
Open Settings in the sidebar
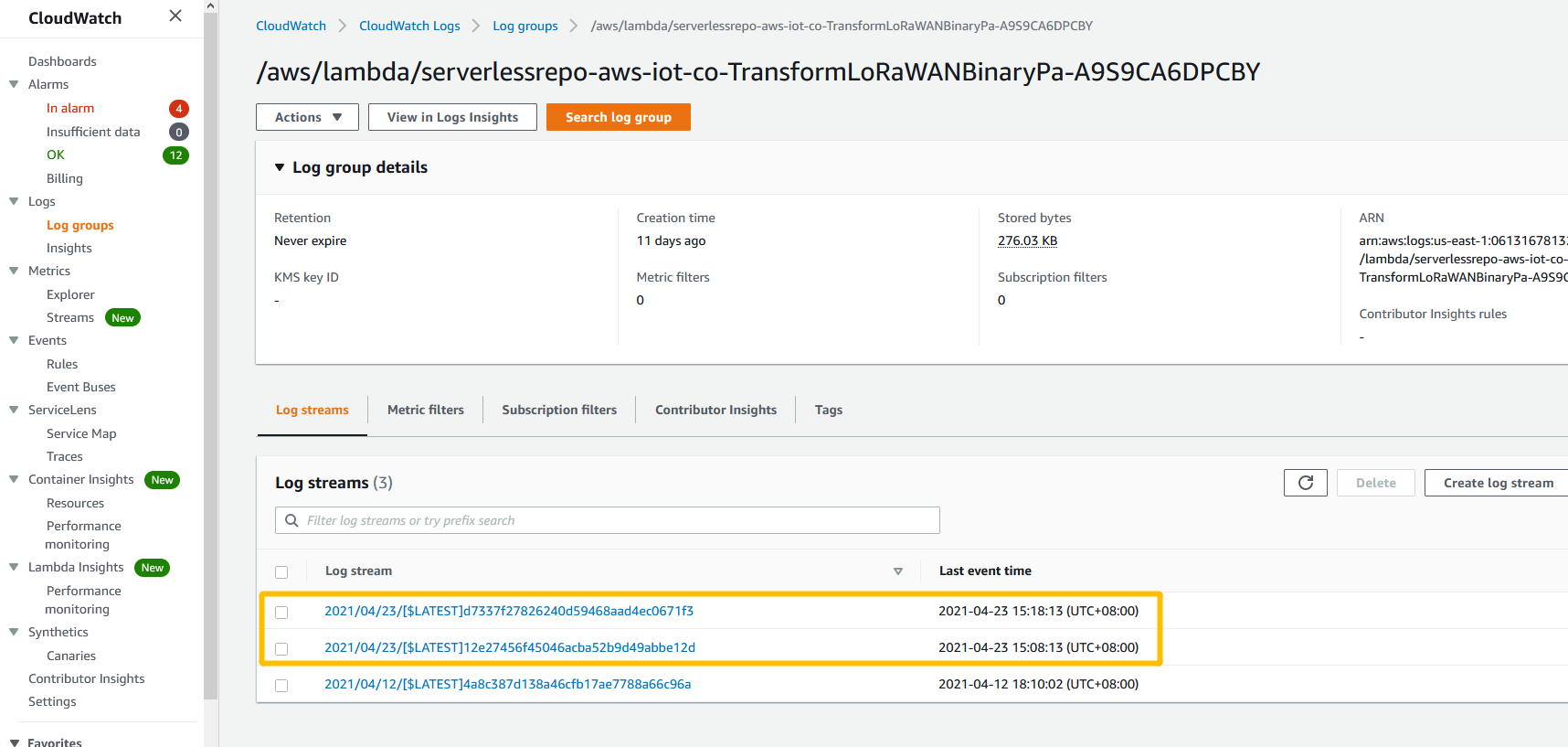52,701
